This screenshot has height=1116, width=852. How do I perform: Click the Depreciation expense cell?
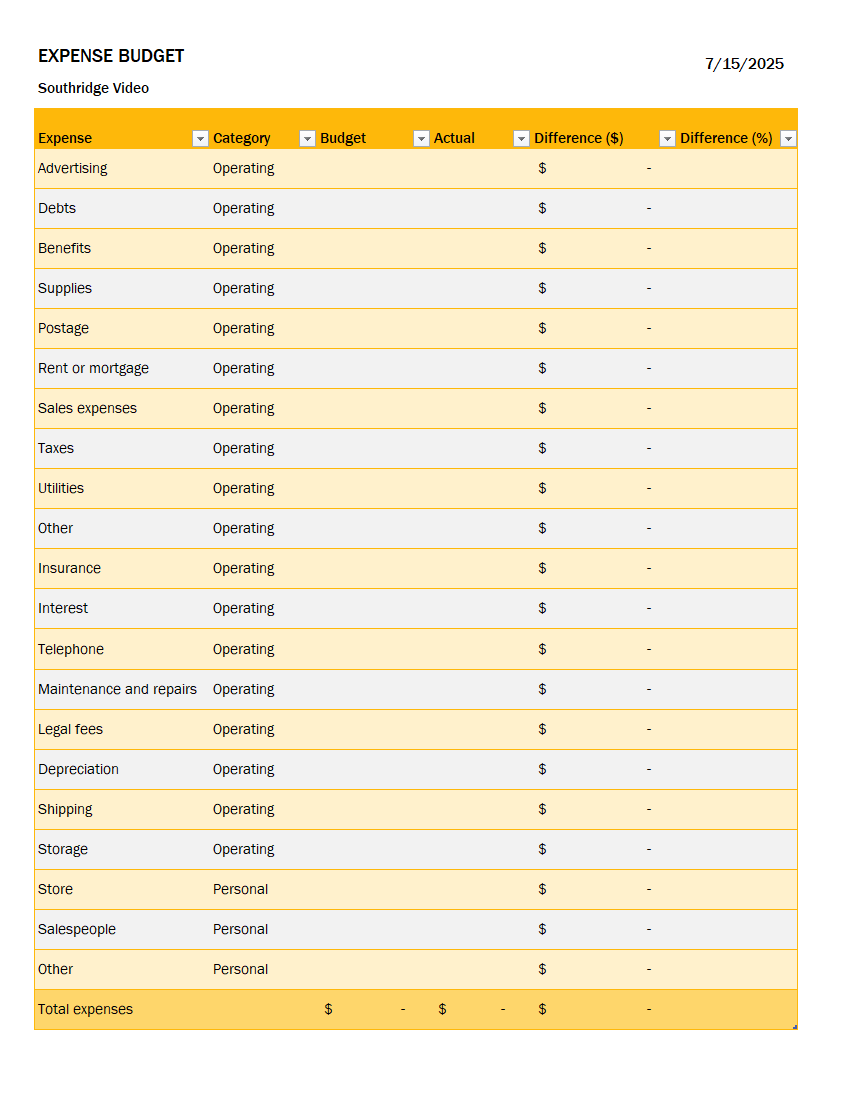click(78, 769)
